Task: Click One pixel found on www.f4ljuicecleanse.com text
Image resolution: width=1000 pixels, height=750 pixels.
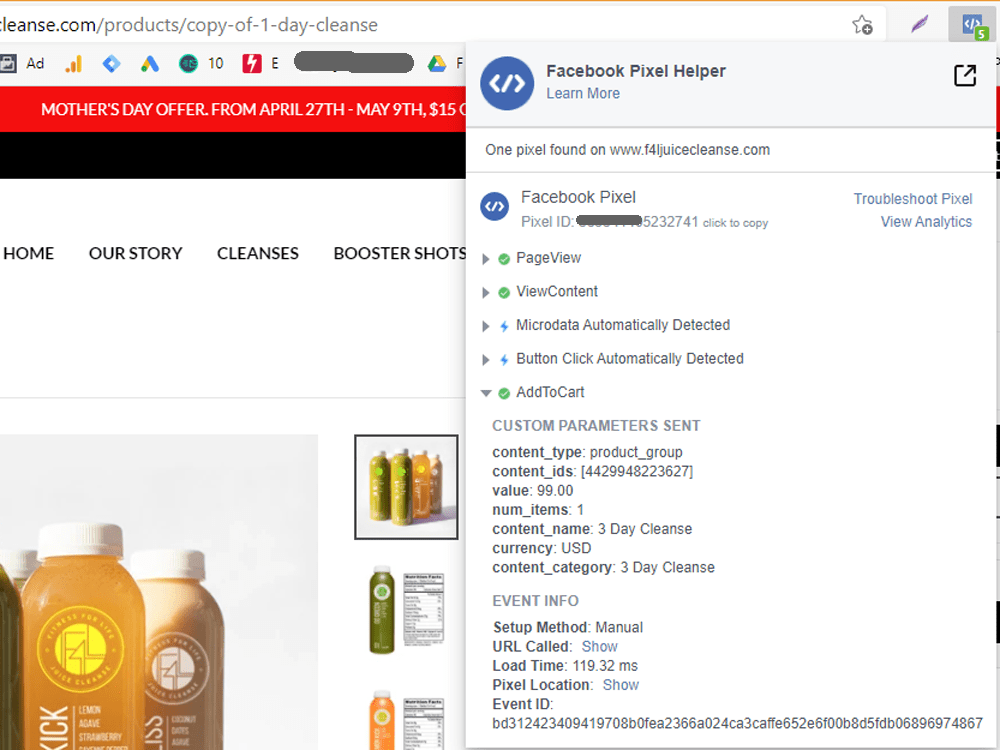Action: coord(628,150)
